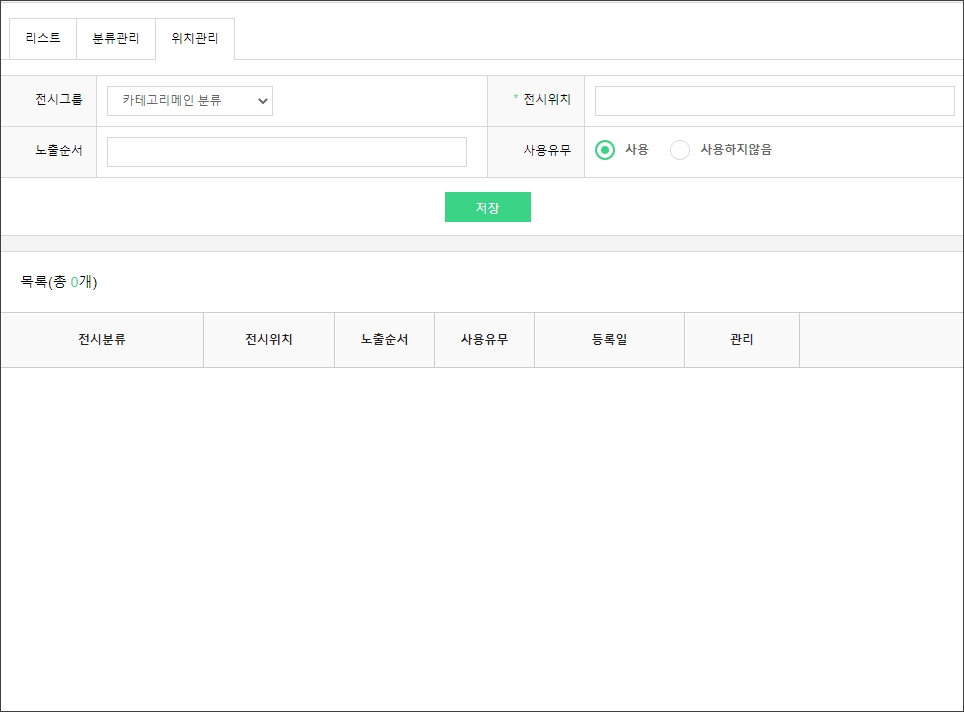The width and height of the screenshot is (964, 712).
Task: Expand the 카테고리메인 분류 dropdown
Action: [190, 101]
